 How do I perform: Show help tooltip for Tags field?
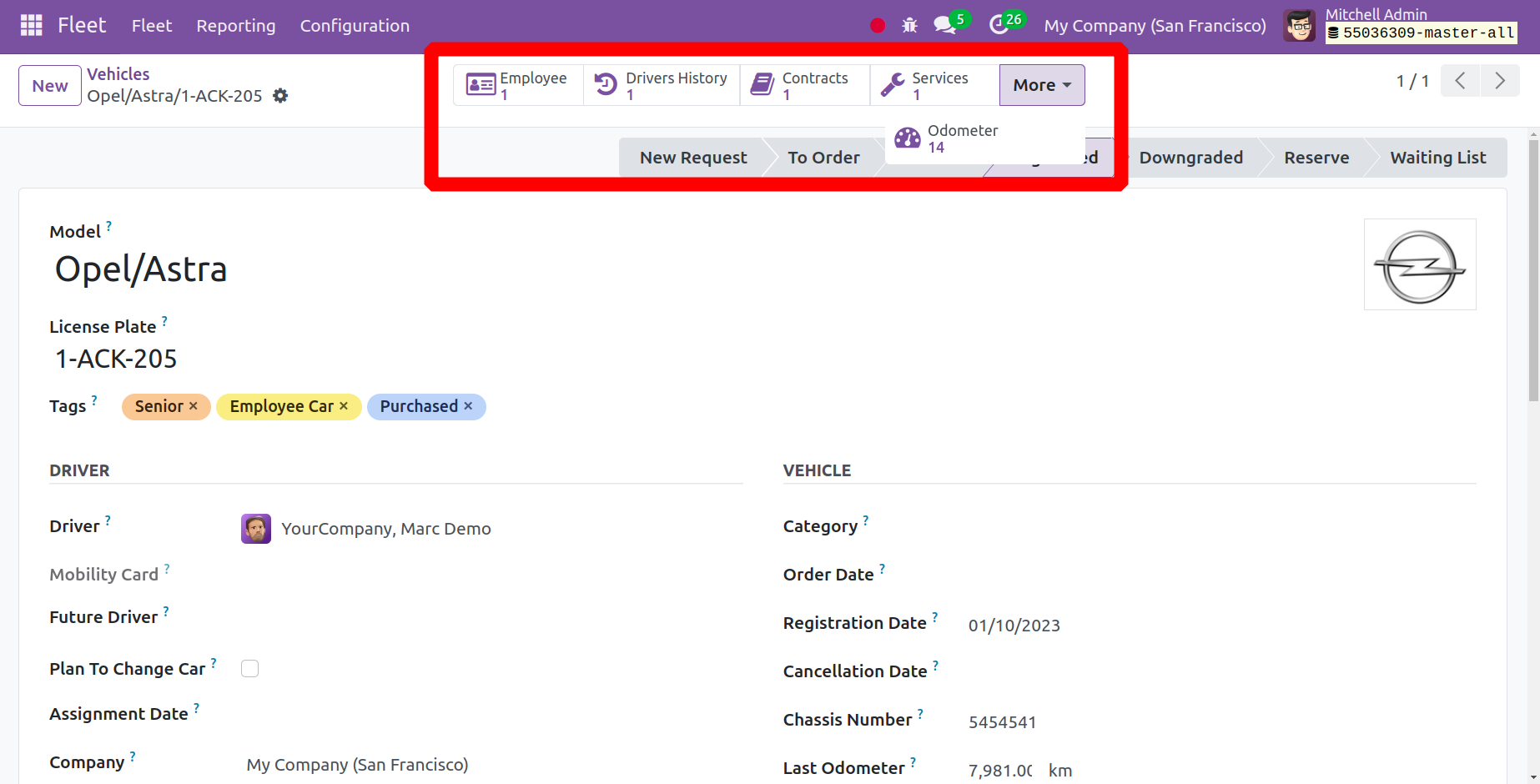tap(94, 400)
